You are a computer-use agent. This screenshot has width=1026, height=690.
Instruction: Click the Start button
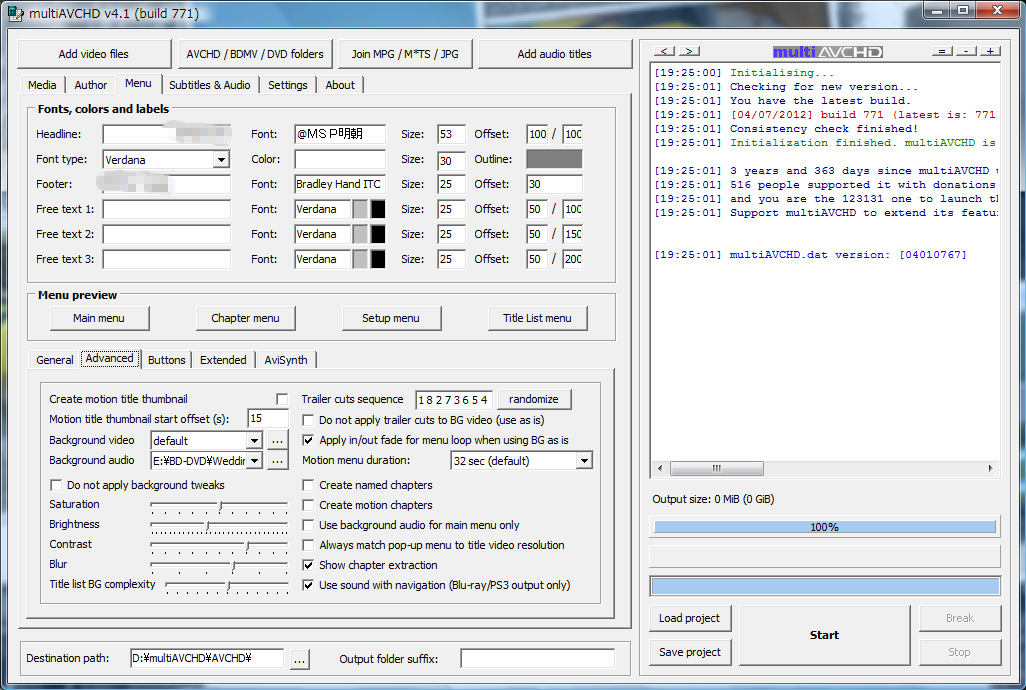tap(824, 635)
